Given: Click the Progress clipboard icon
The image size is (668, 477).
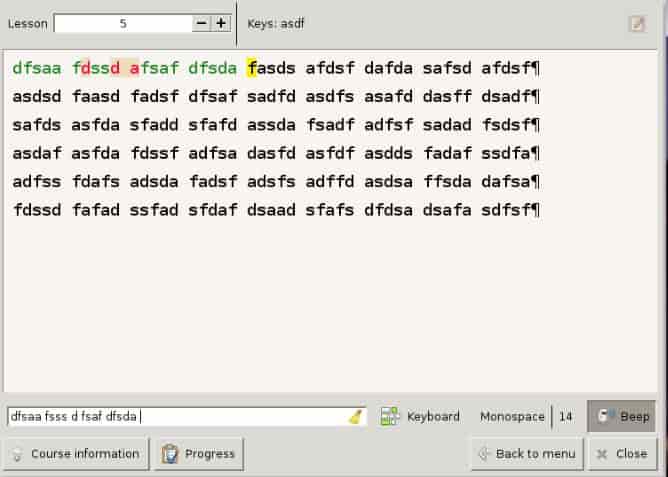Looking at the screenshot, I should tap(170, 454).
